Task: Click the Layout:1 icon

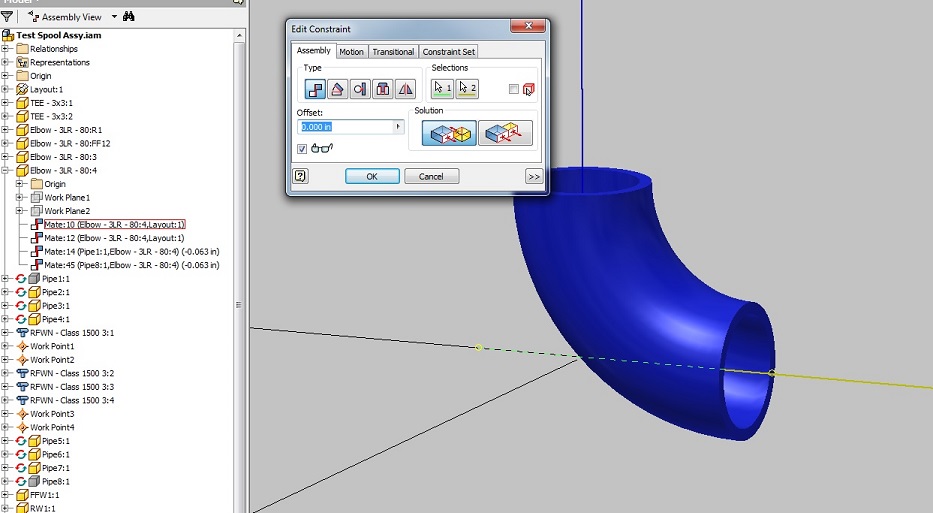Action: [22, 89]
